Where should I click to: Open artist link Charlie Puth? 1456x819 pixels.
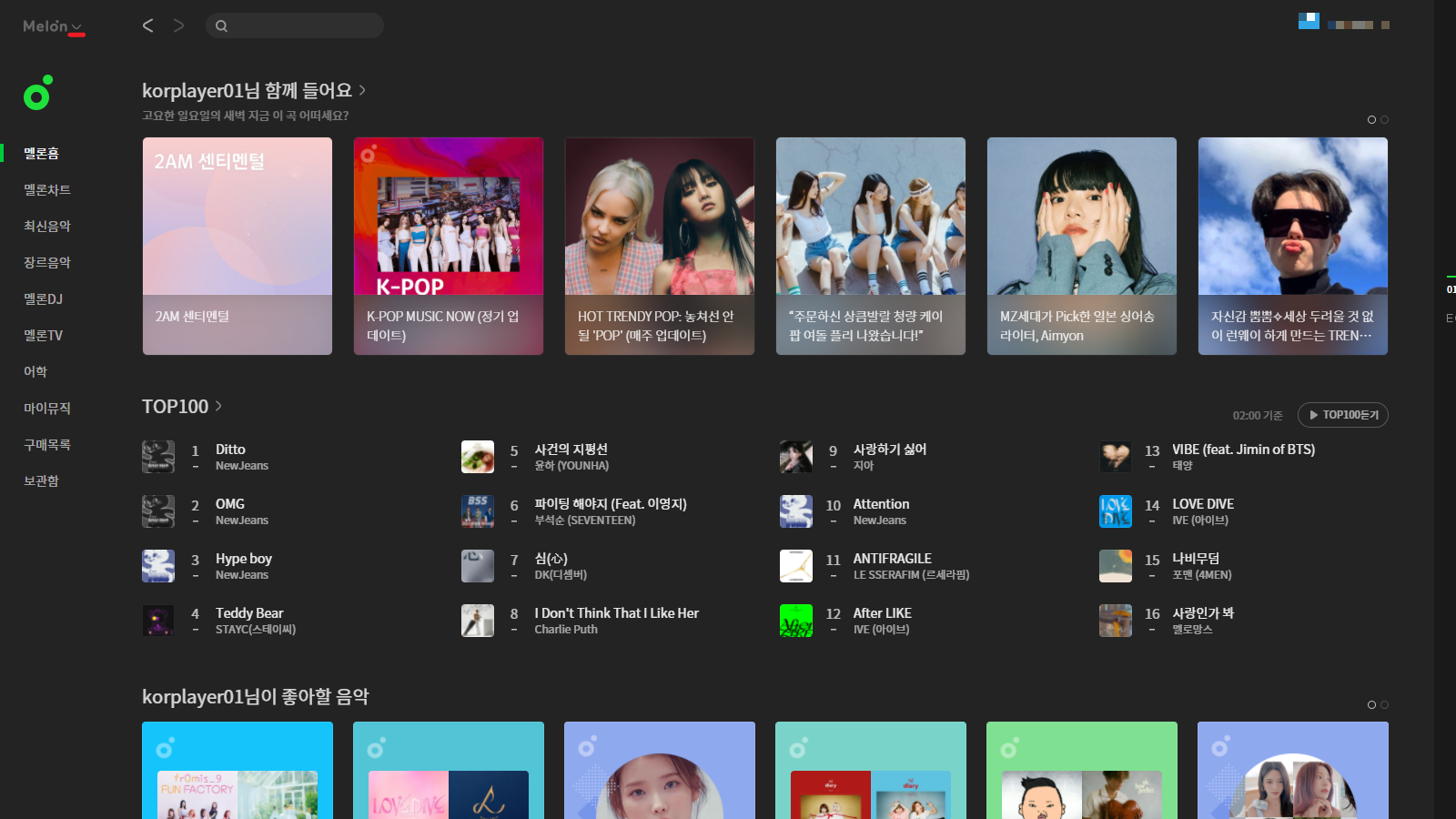click(566, 630)
